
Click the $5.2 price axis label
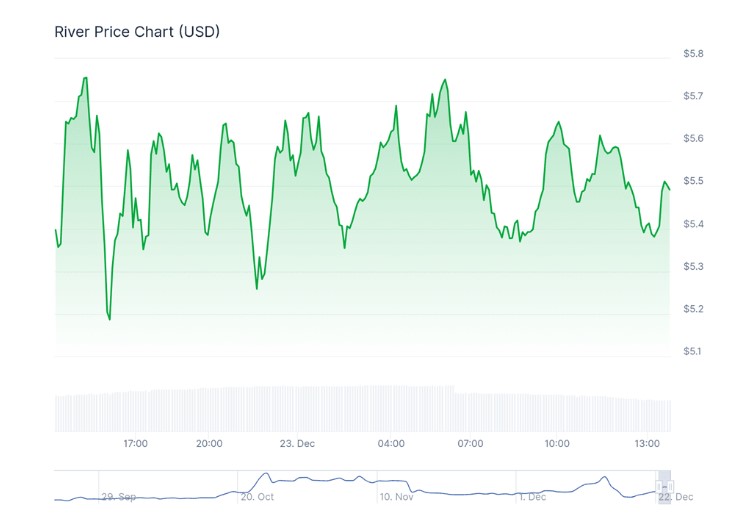[x=692, y=309]
